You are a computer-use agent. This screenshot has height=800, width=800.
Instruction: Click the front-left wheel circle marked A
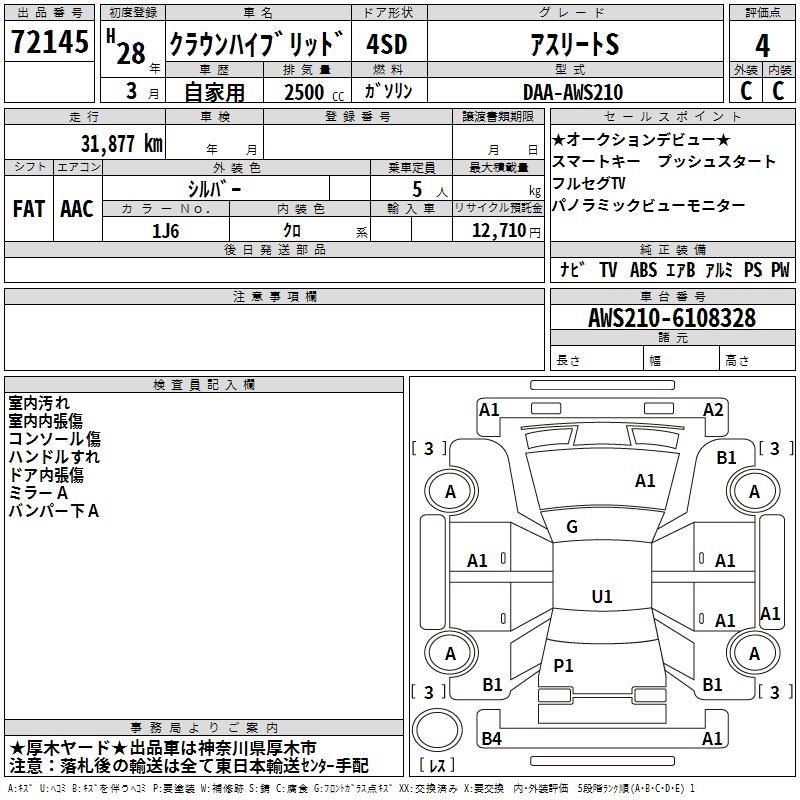(x=450, y=491)
